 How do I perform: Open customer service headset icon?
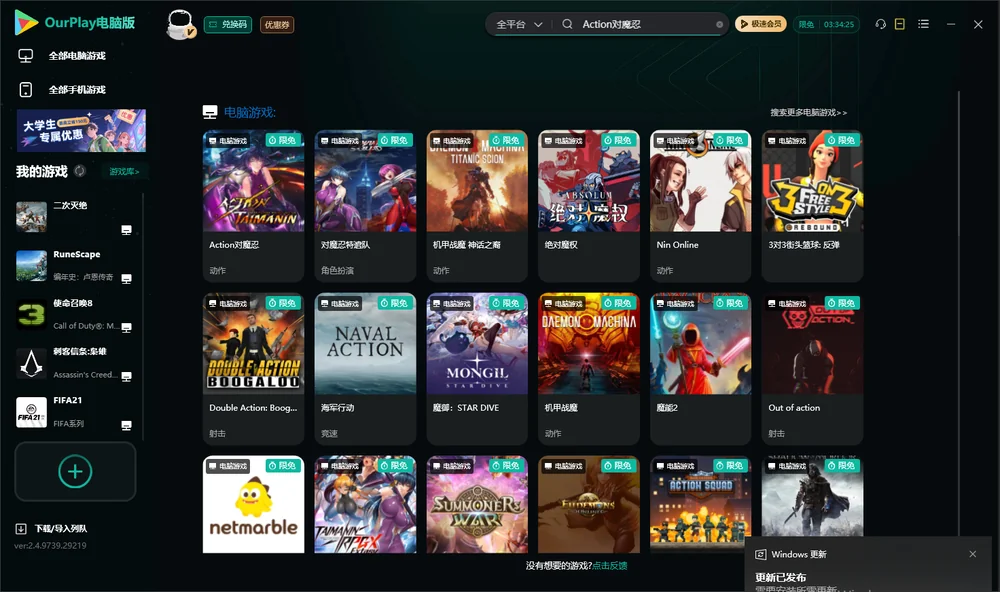pos(881,24)
